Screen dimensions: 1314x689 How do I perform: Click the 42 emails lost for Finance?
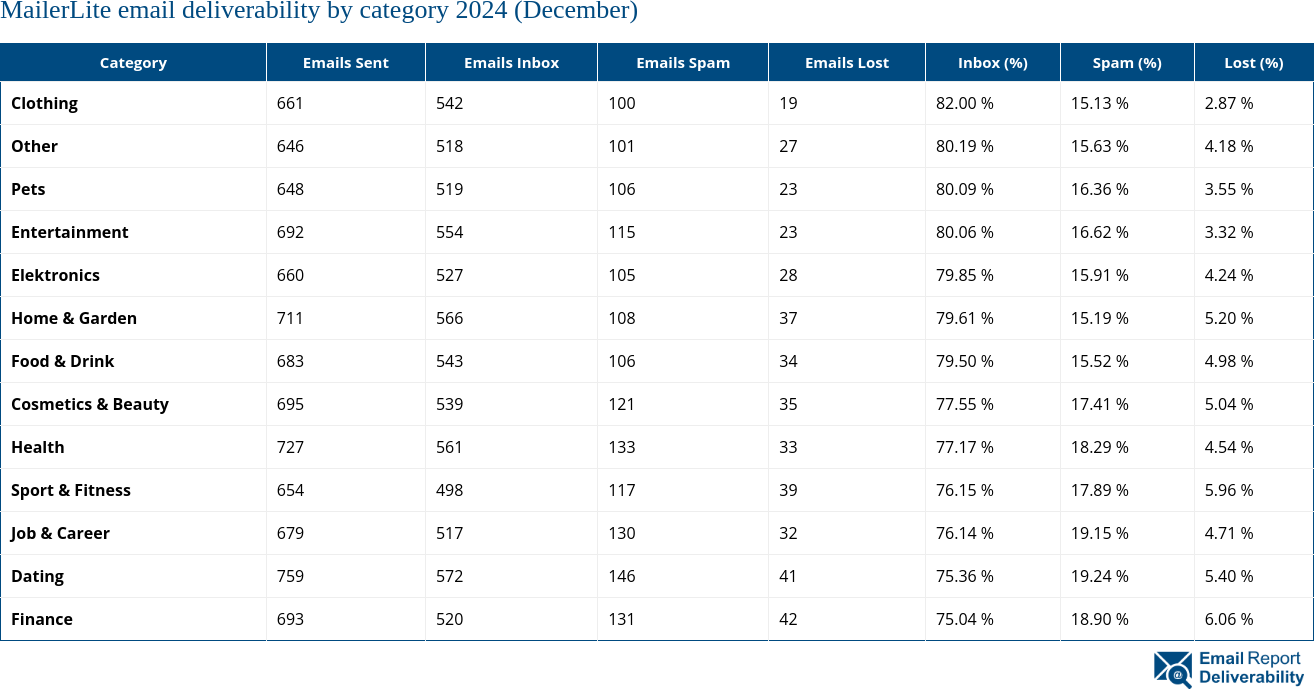pyautogui.click(x=788, y=619)
